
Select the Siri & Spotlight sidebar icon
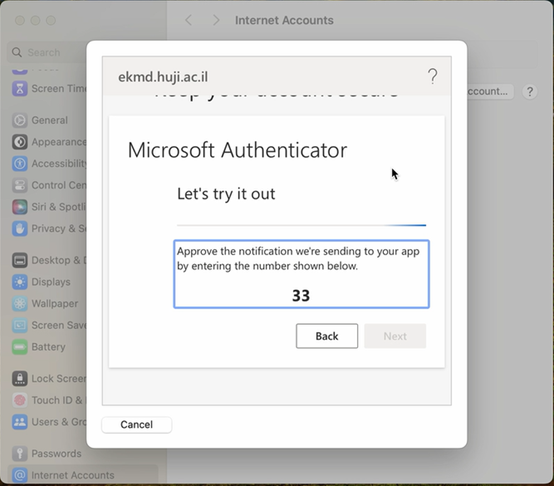[x=20, y=207]
